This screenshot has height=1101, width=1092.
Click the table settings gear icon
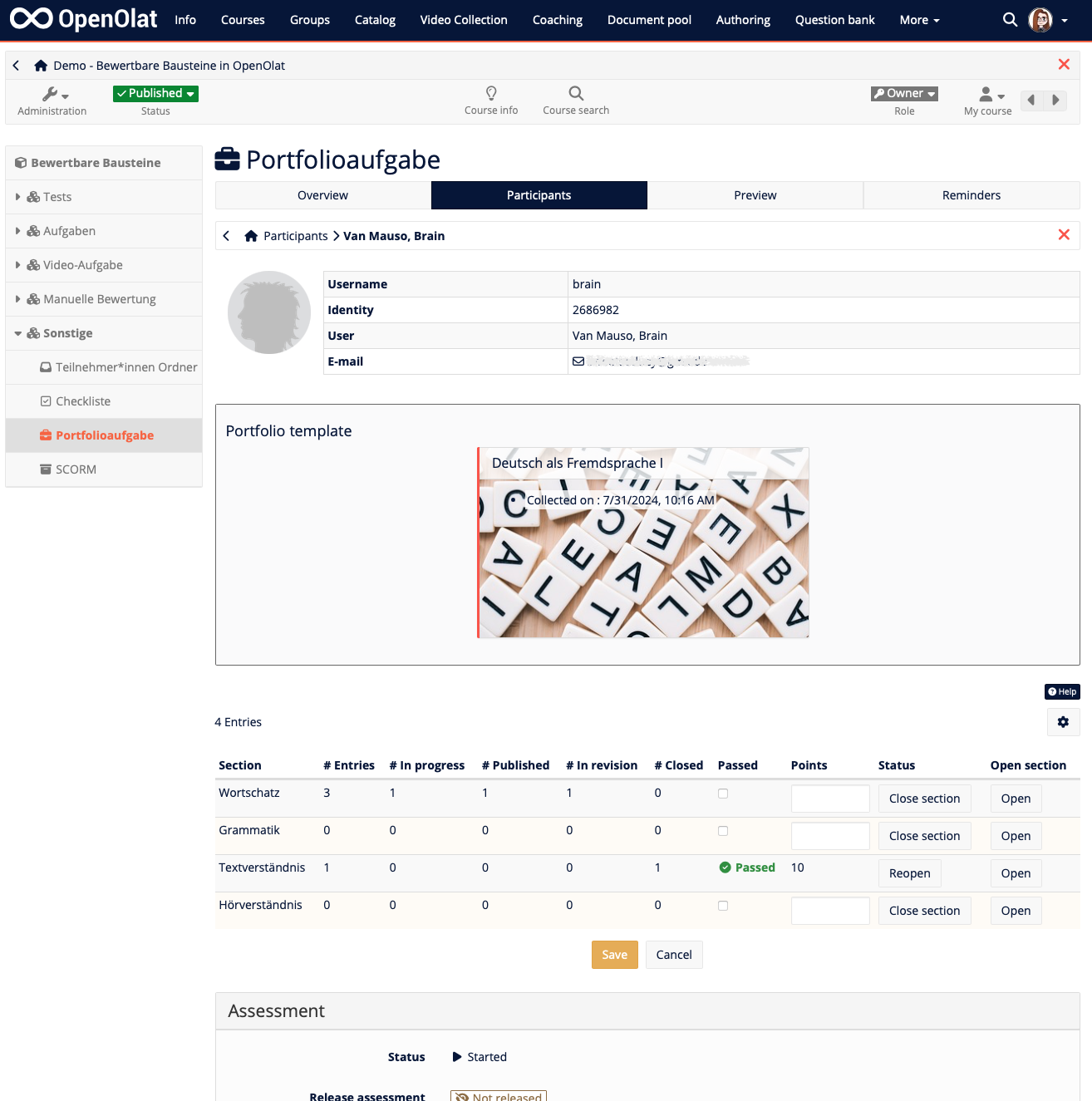[1063, 722]
